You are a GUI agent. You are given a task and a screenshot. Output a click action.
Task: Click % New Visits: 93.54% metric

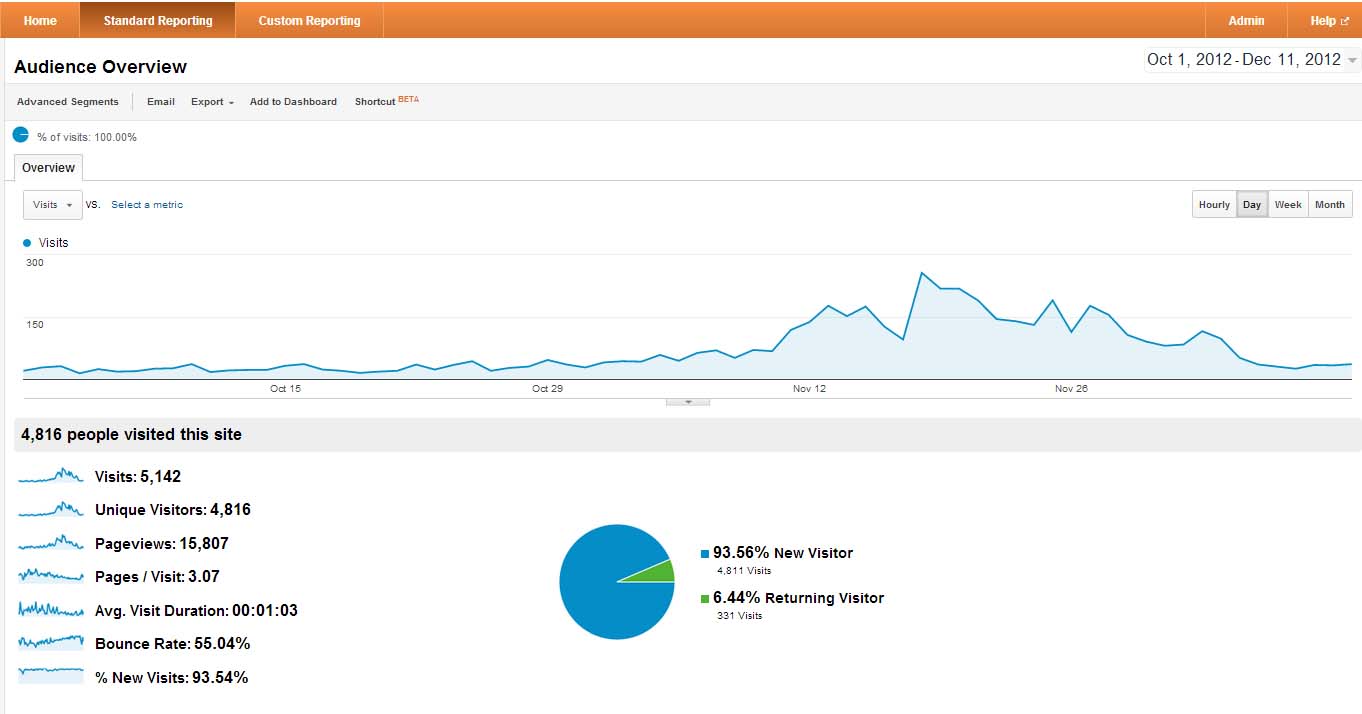tap(172, 678)
